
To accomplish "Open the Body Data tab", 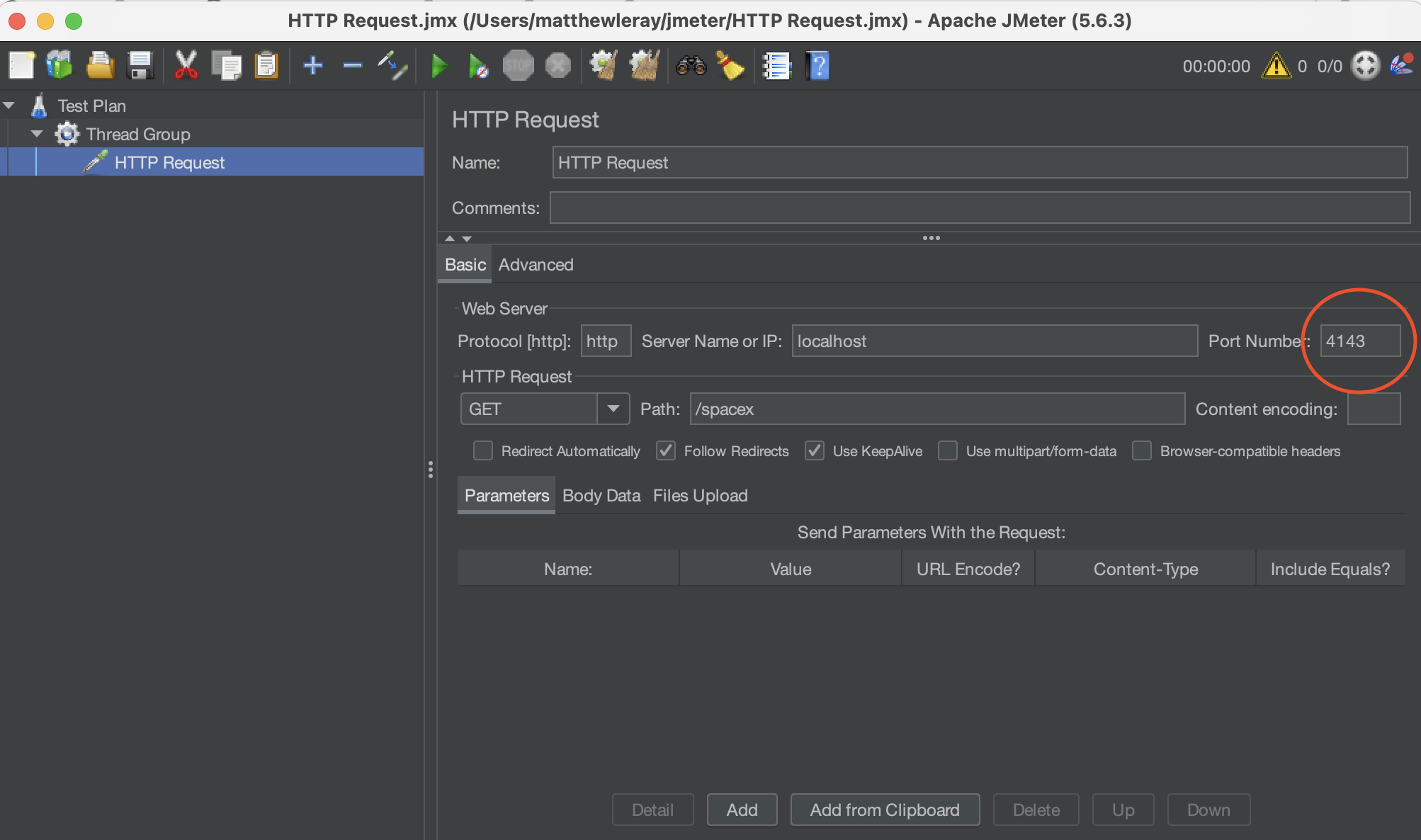I will [x=601, y=495].
